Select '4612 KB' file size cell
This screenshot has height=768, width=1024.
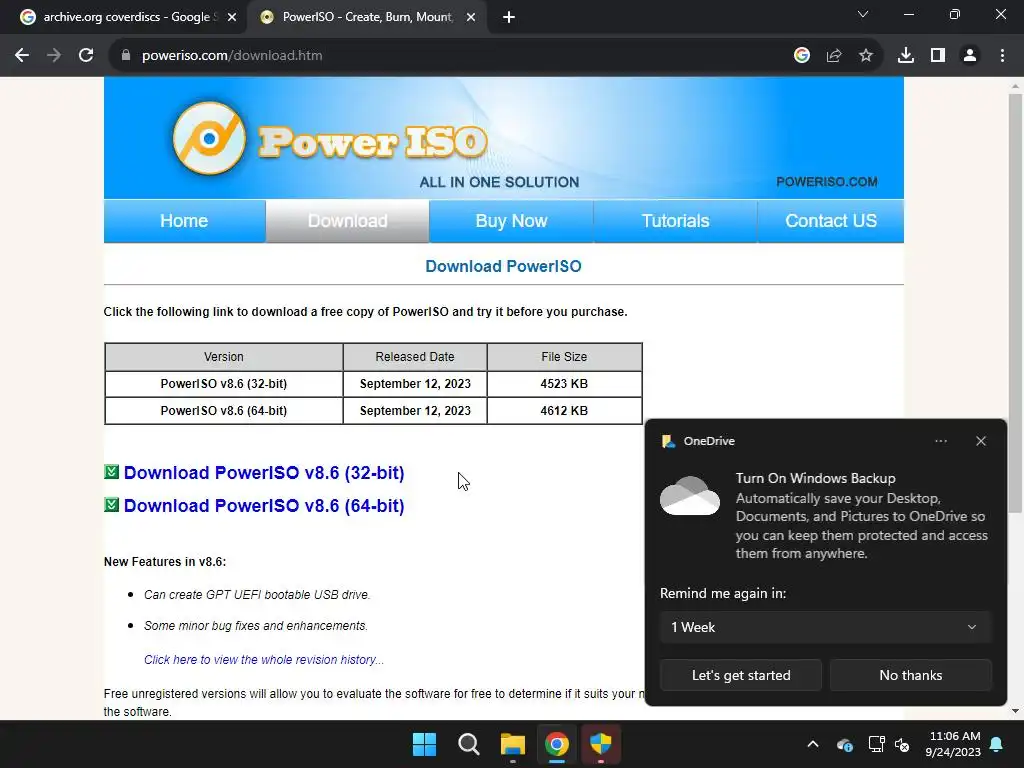[x=564, y=411]
